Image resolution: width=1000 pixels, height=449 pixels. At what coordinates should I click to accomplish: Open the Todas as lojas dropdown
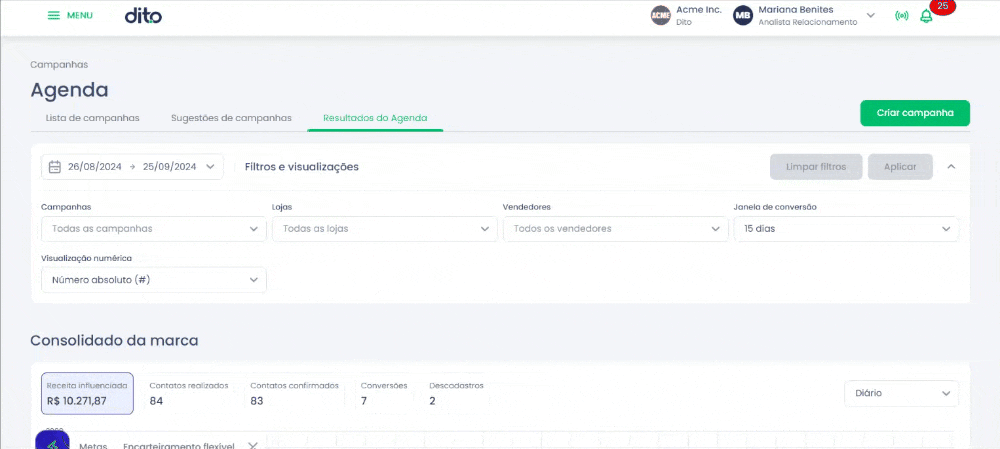385,229
